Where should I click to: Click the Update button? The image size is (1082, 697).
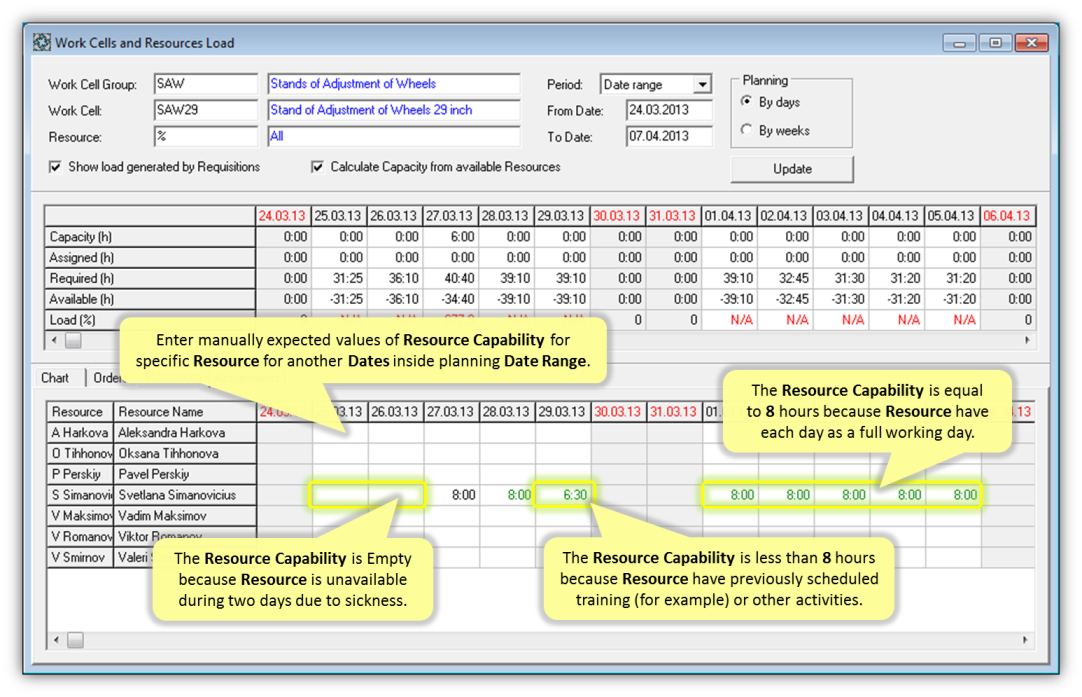pyautogui.click(x=792, y=169)
